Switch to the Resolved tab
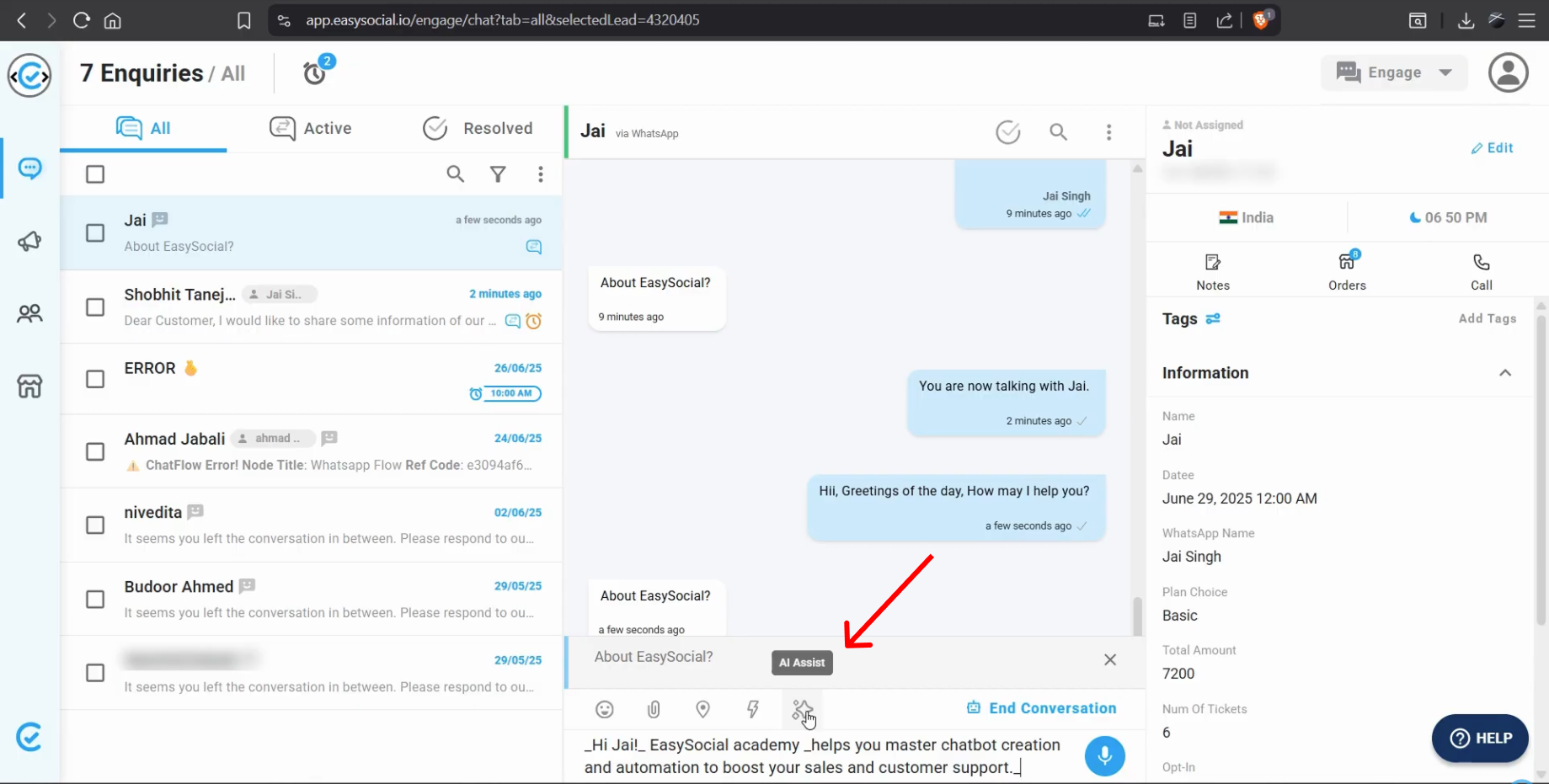 coord(478,128)
